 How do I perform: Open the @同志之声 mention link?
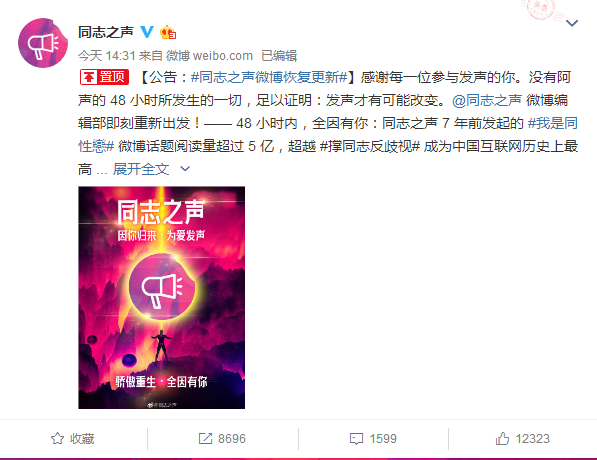[487, 100]
